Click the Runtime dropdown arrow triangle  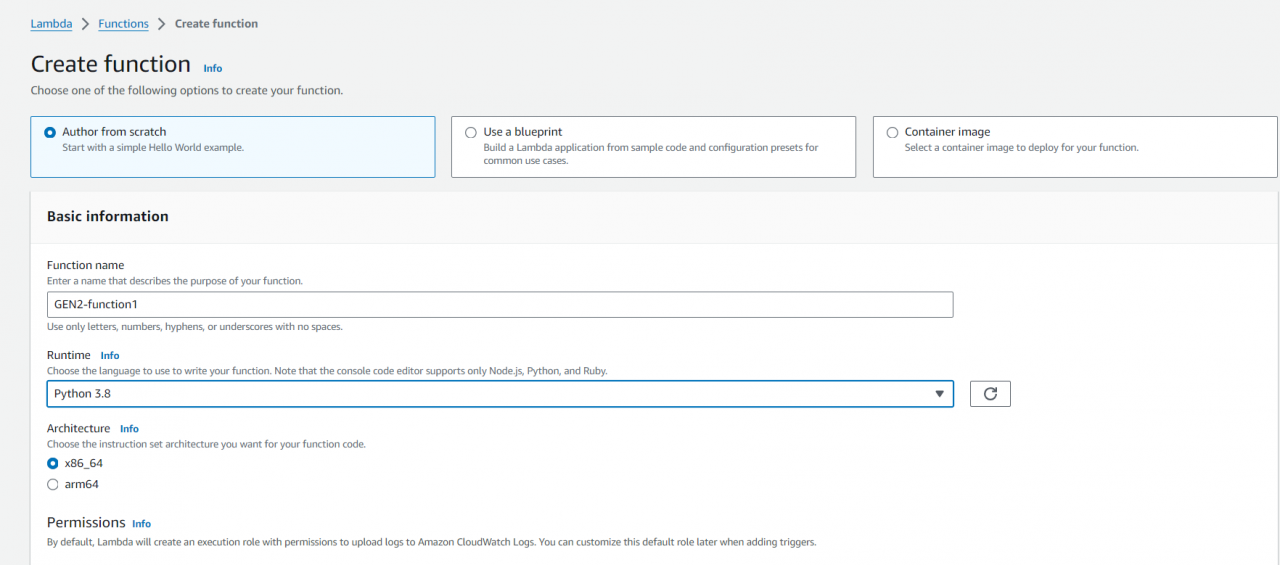click(939, 394)
